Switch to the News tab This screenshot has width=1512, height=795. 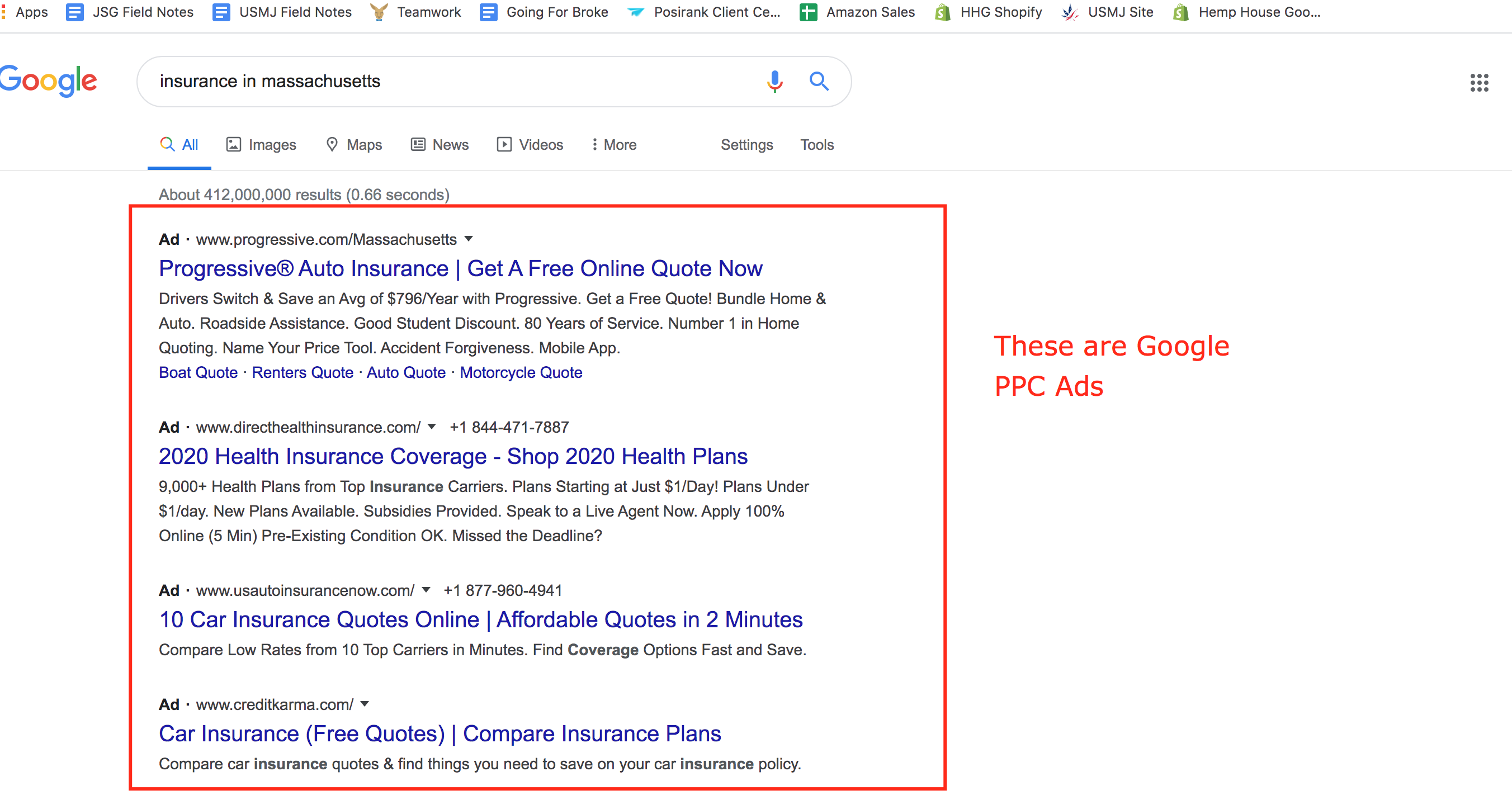click(x=440, y=144)
